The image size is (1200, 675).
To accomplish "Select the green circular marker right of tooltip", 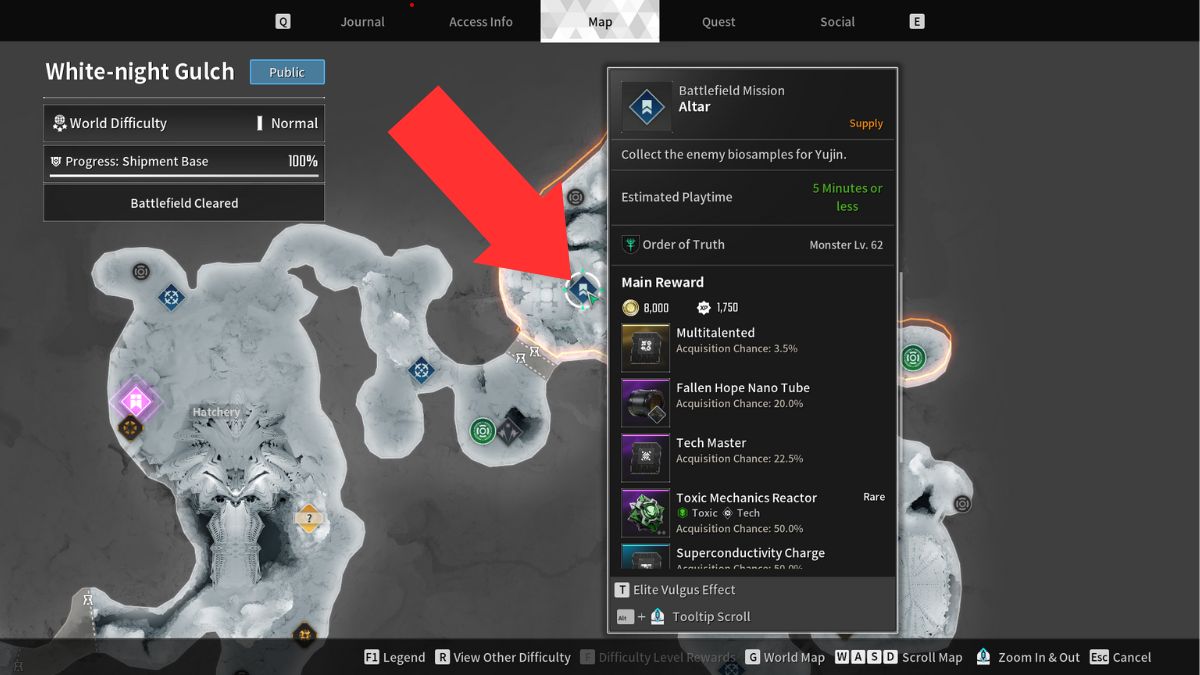I will tap(913, 358).
